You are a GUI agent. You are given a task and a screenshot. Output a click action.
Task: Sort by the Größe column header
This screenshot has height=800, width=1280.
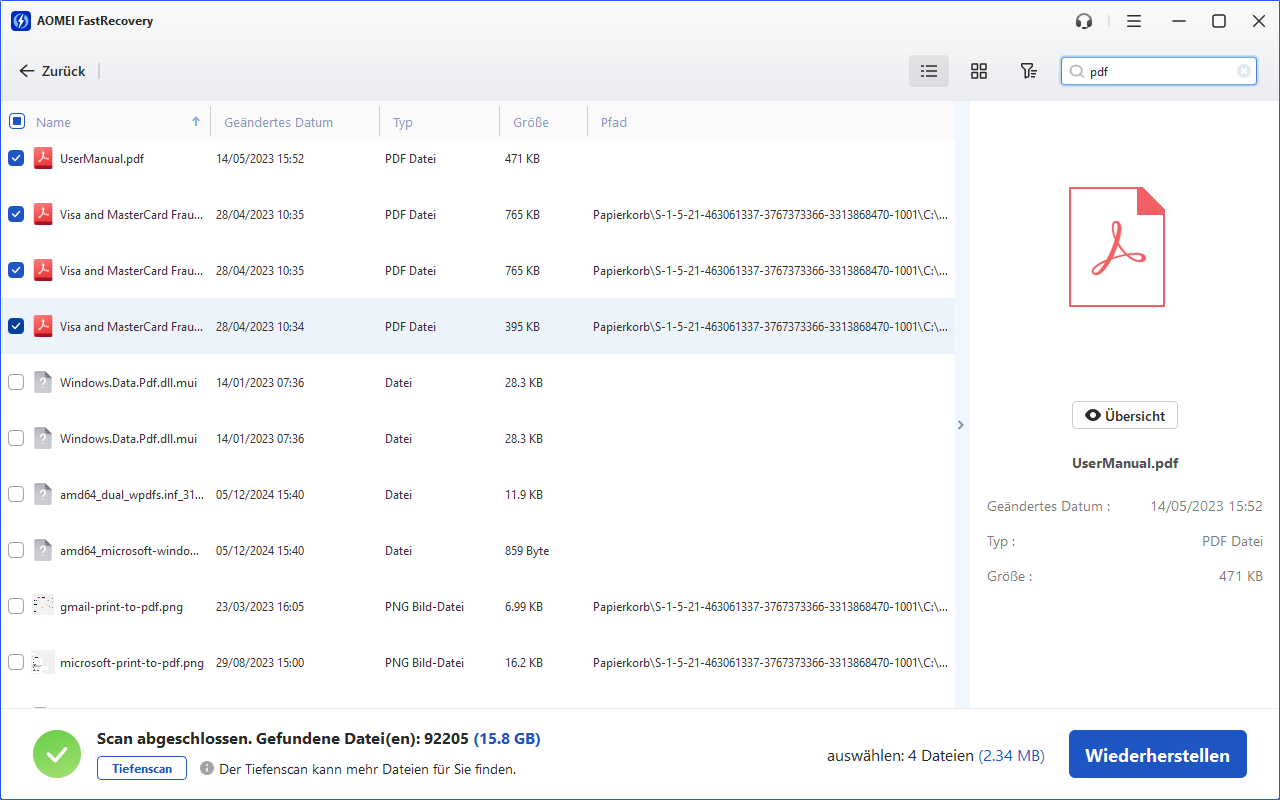(x=531, y=122)
